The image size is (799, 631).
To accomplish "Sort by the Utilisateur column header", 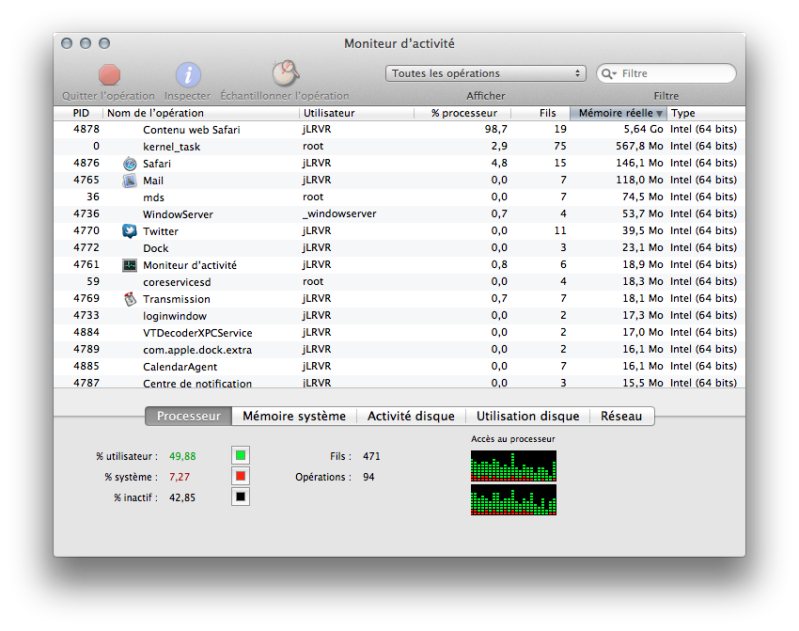I will [x=357, y=113].
